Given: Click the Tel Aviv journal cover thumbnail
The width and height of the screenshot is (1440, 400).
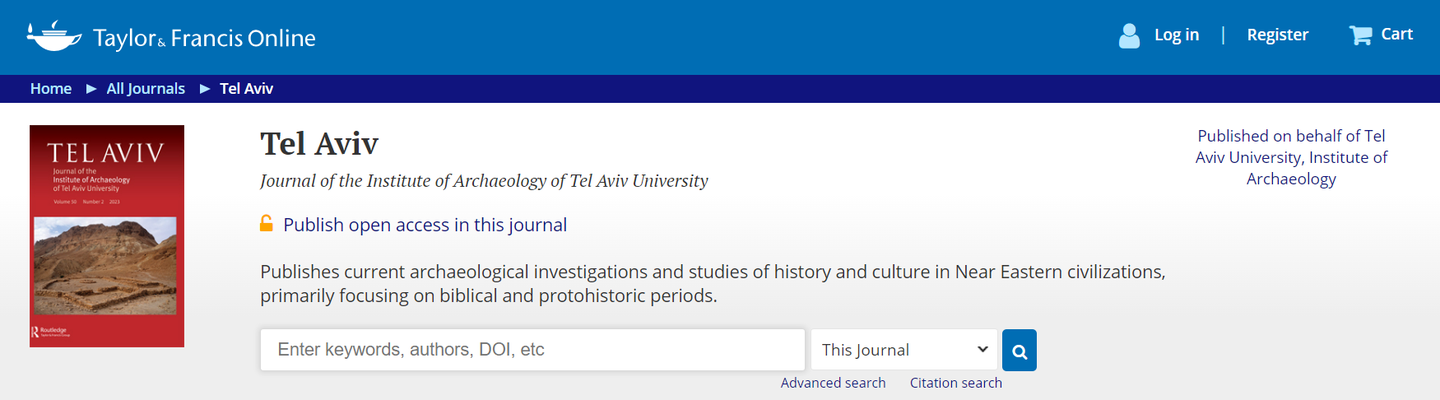Looking at the screenshot, I should coord(107,236).
